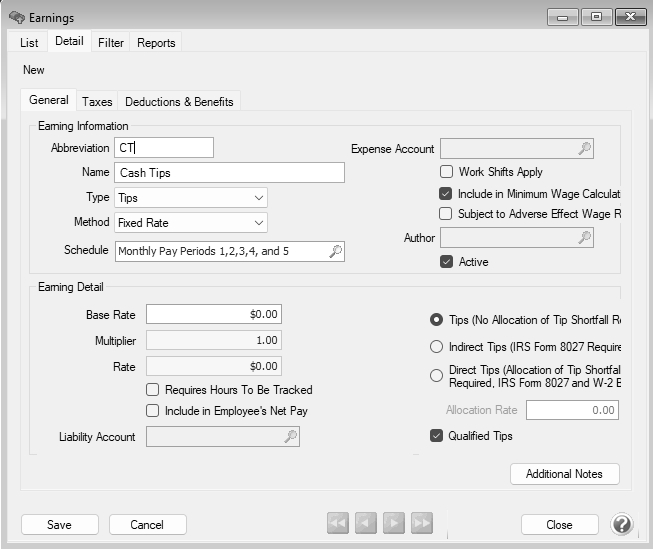Check Requires Hours To Be Tracked
Screen dimensions: 653x549
point(153,390)
